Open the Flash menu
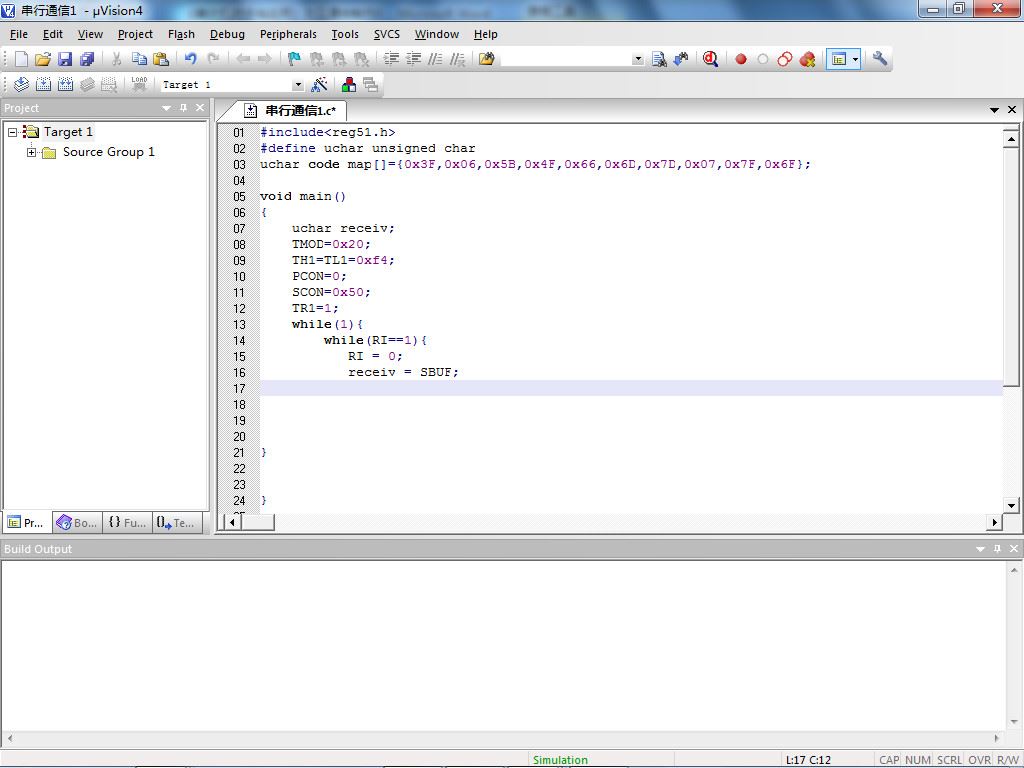Viewport: 1024px width, 768px height. [x=181, y=34]
